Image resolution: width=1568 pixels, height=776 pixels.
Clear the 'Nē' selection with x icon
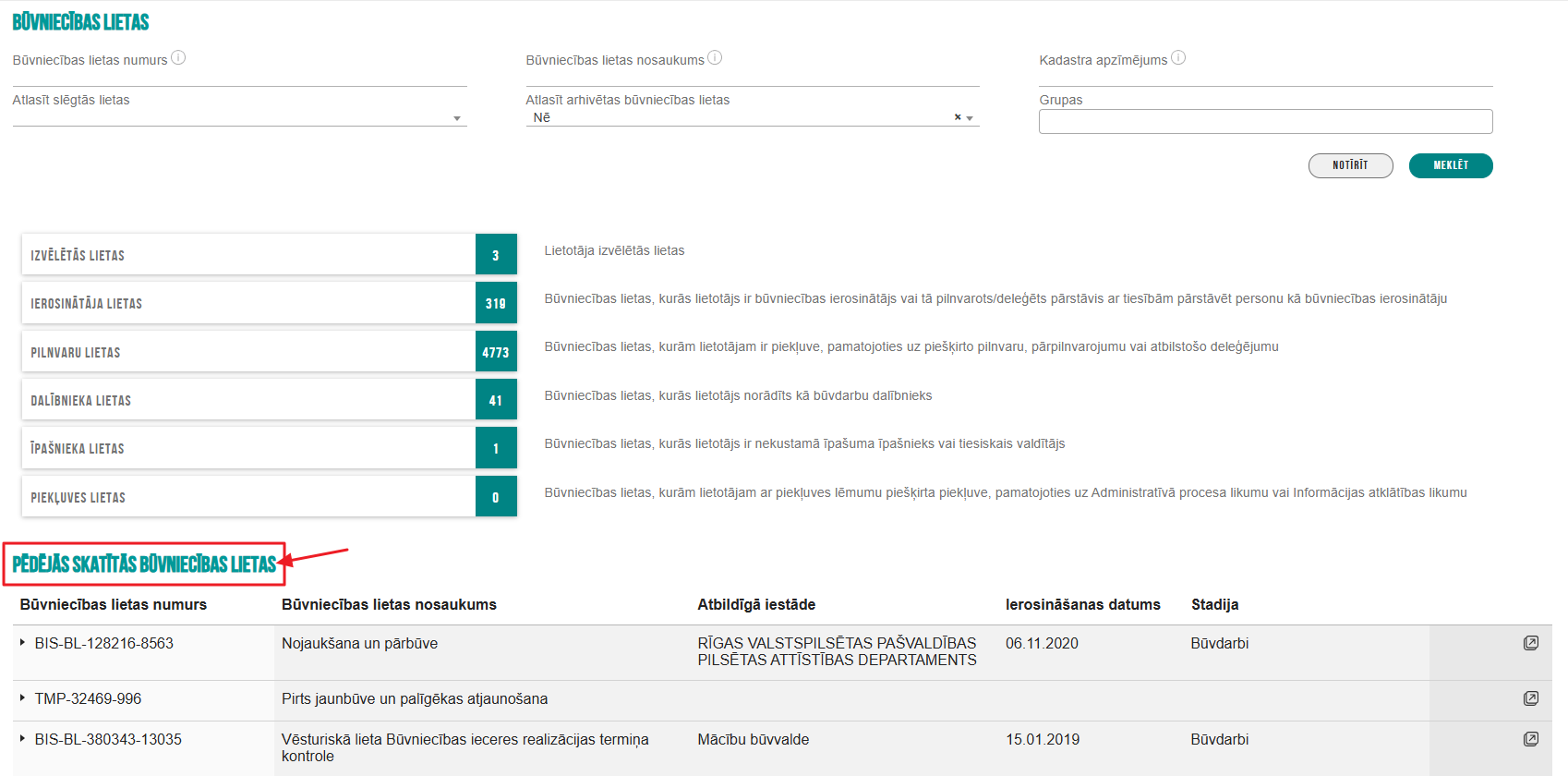(x=958, y=117)
